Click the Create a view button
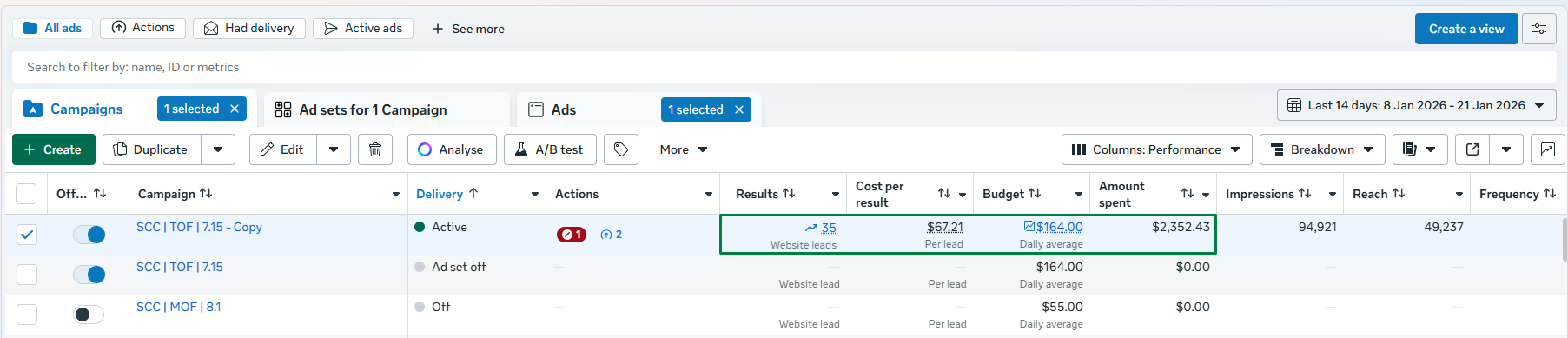Viewport: 1568px width, 338px height. 1466,29
